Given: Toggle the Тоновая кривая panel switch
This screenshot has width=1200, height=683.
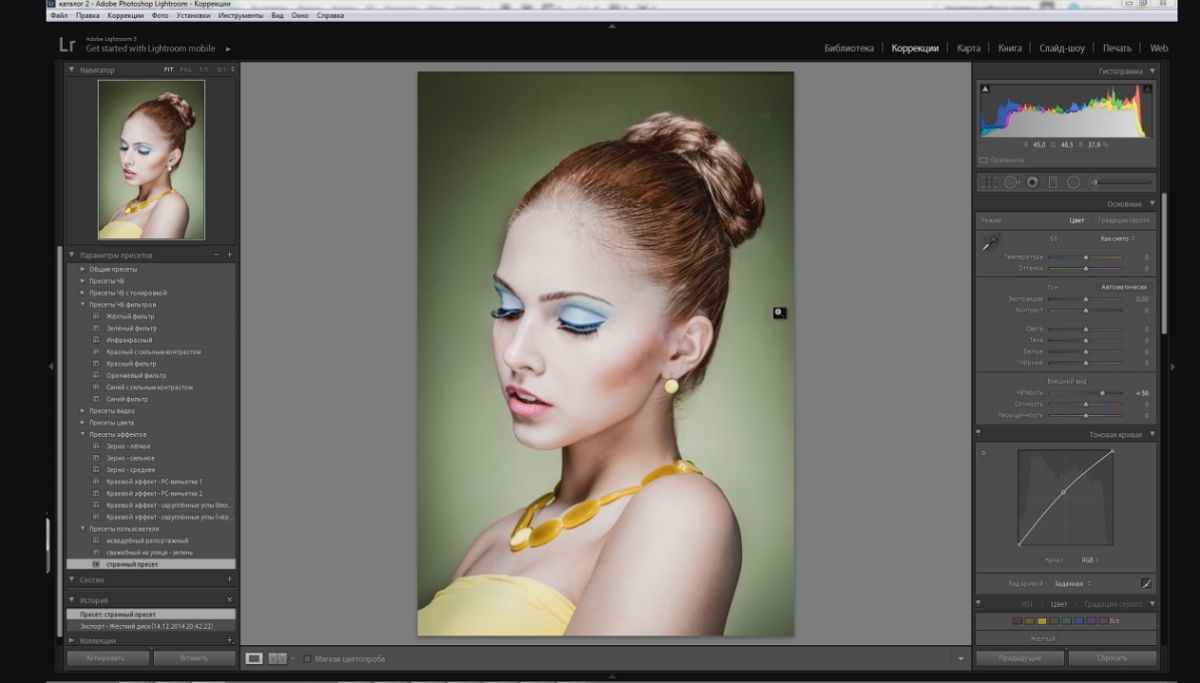Looking at the screenshot, I should pyautogui.click(x=979, y=434).
